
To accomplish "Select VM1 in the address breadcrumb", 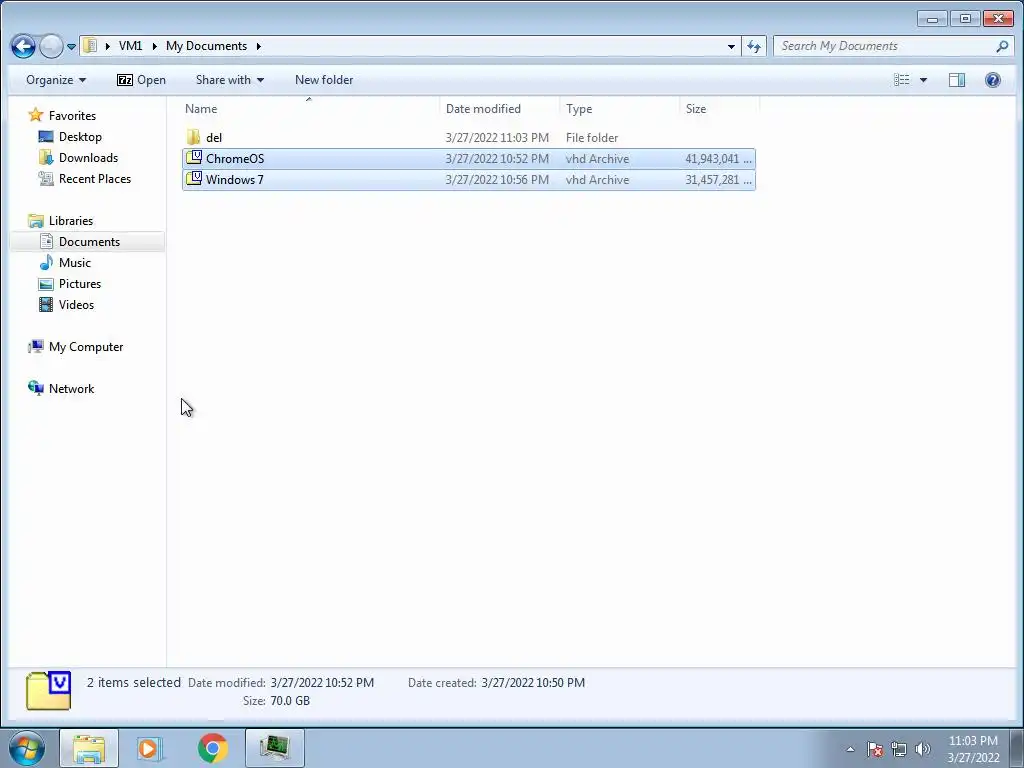I will coord(131,46).
